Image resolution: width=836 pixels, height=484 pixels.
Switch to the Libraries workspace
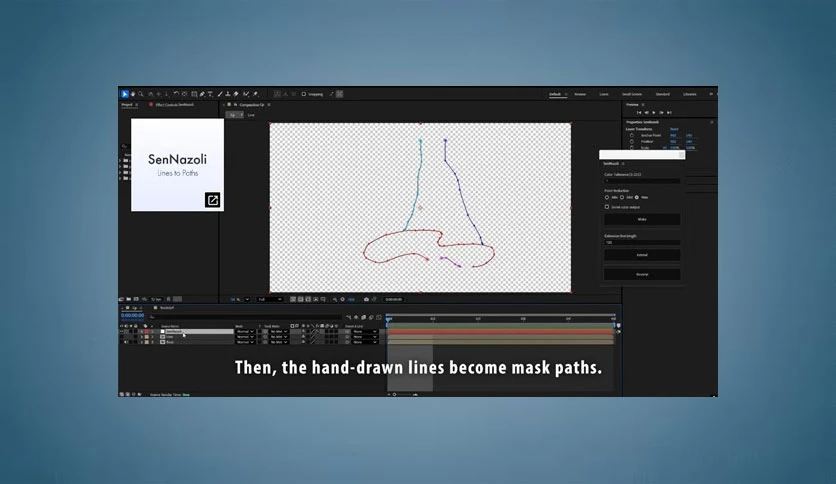(689, 94)
